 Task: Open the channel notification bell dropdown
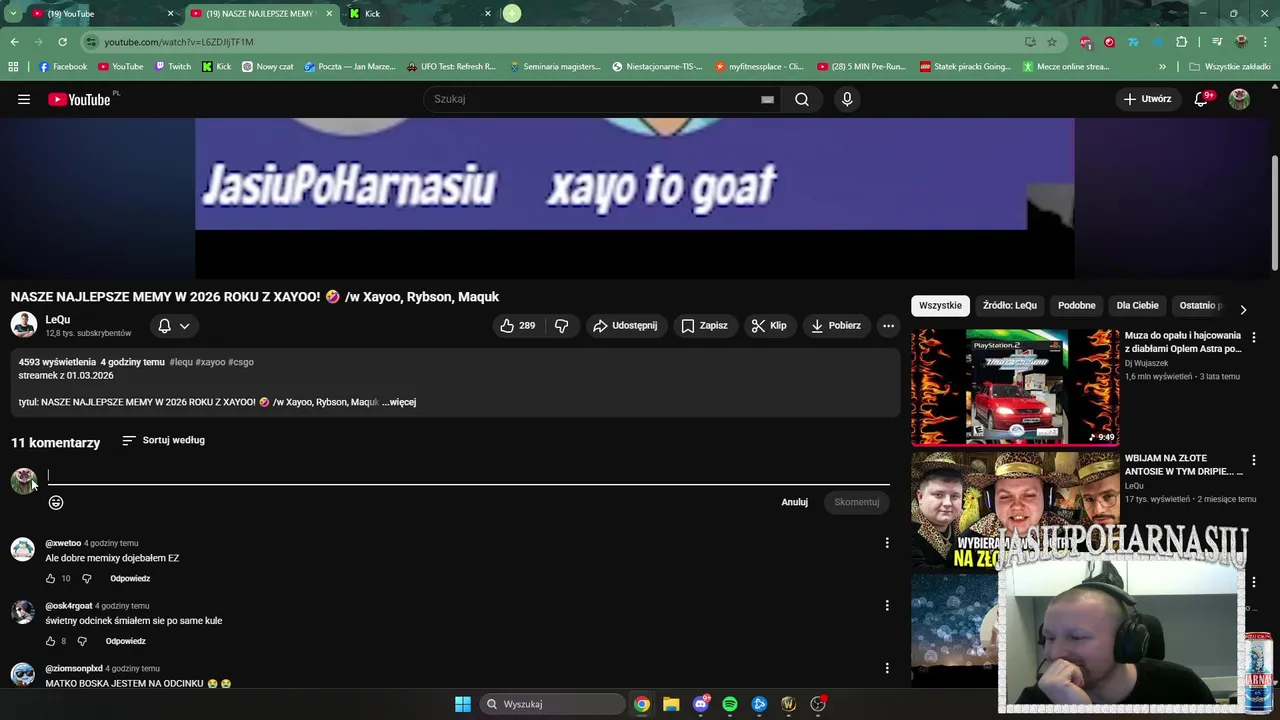[173, 326]
